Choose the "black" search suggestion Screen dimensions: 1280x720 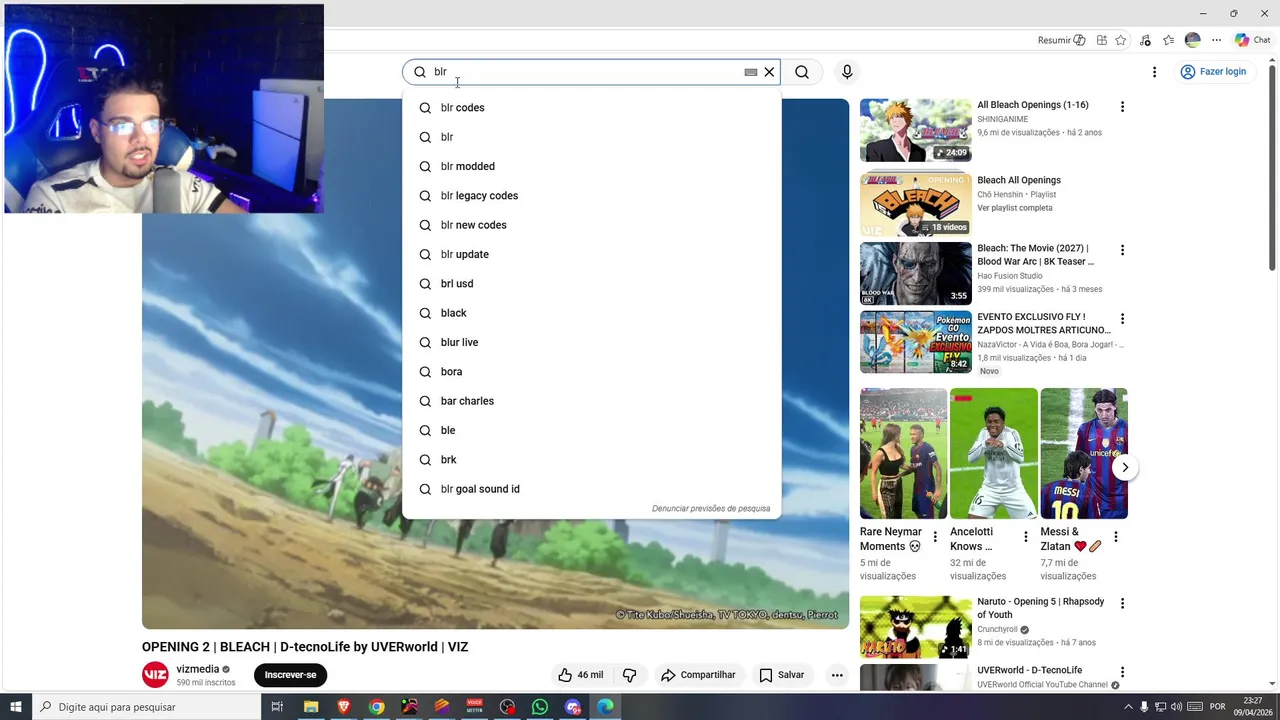591,313
